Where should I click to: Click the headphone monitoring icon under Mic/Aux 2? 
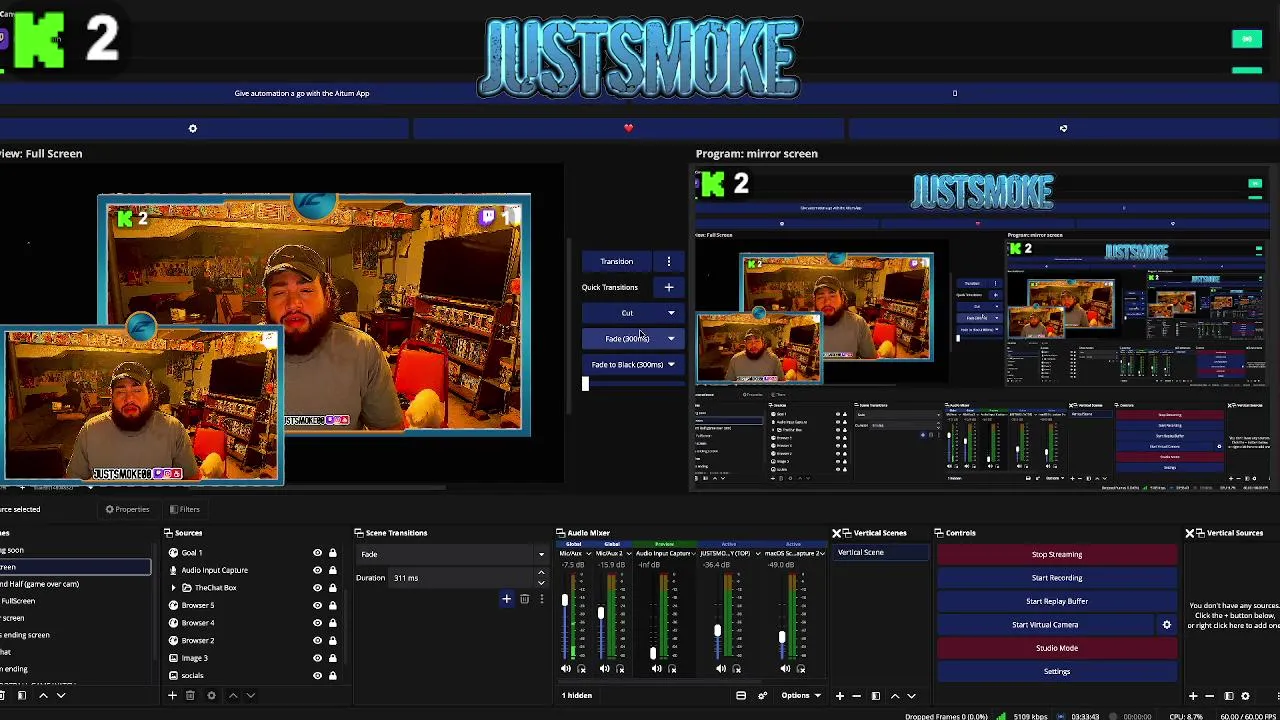620,669
